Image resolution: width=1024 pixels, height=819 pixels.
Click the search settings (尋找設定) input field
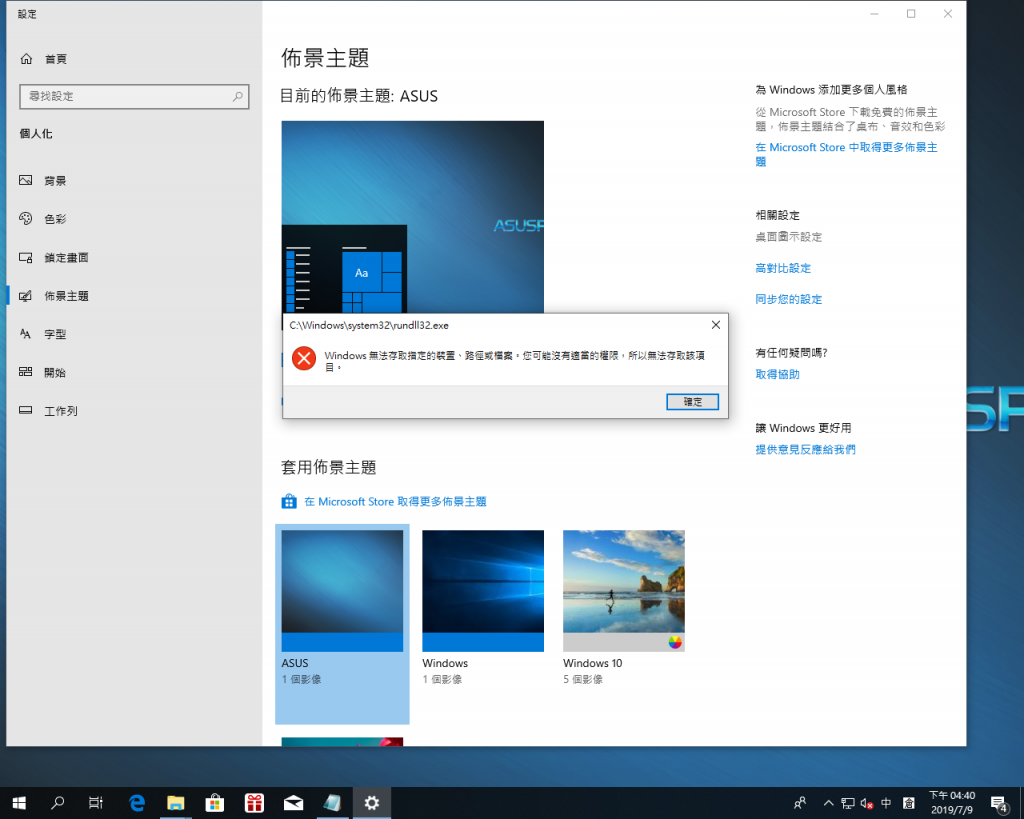pos(135,97)
